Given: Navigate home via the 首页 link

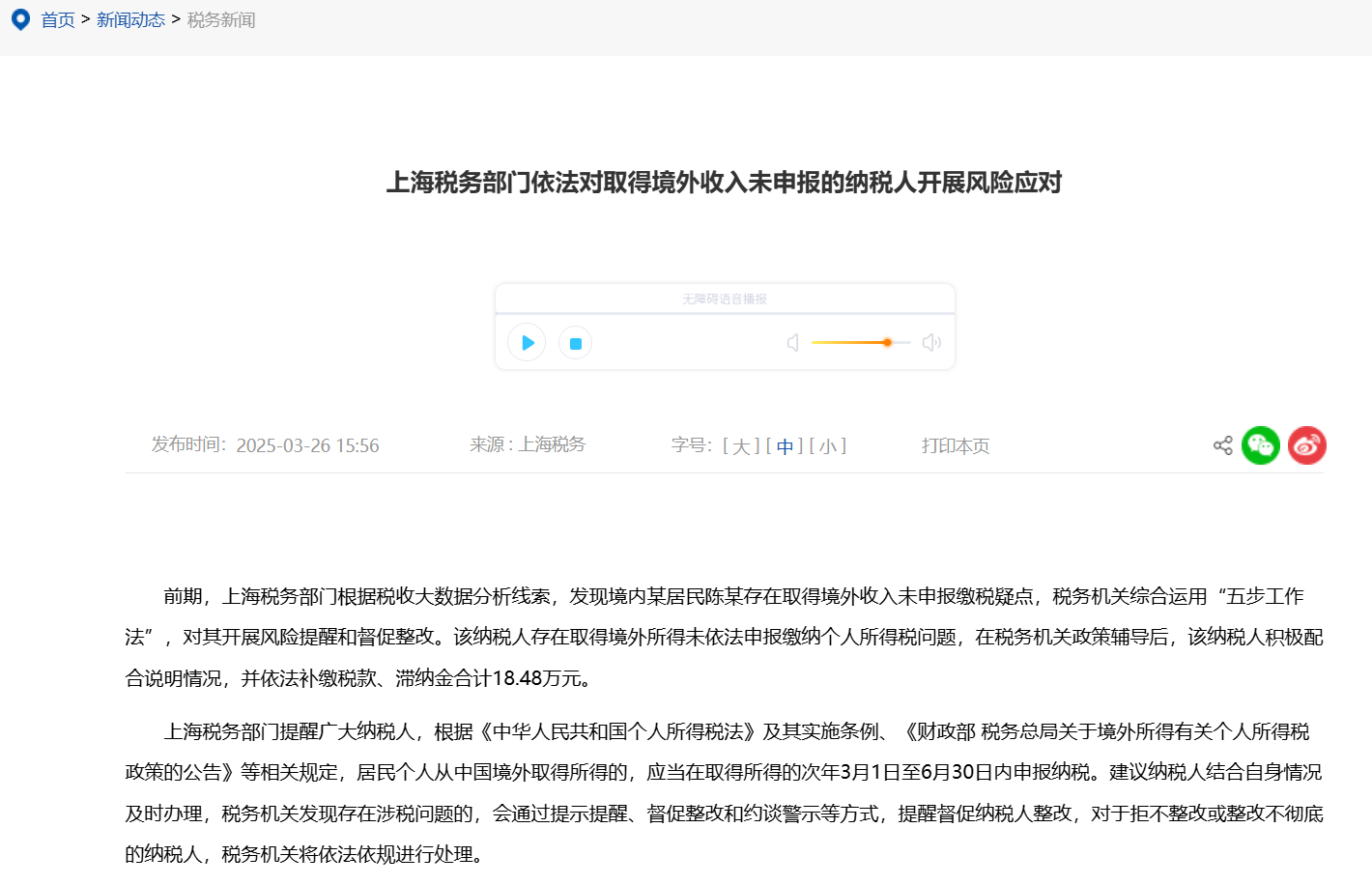Looking at the screenshot, I should click(57, 19).
